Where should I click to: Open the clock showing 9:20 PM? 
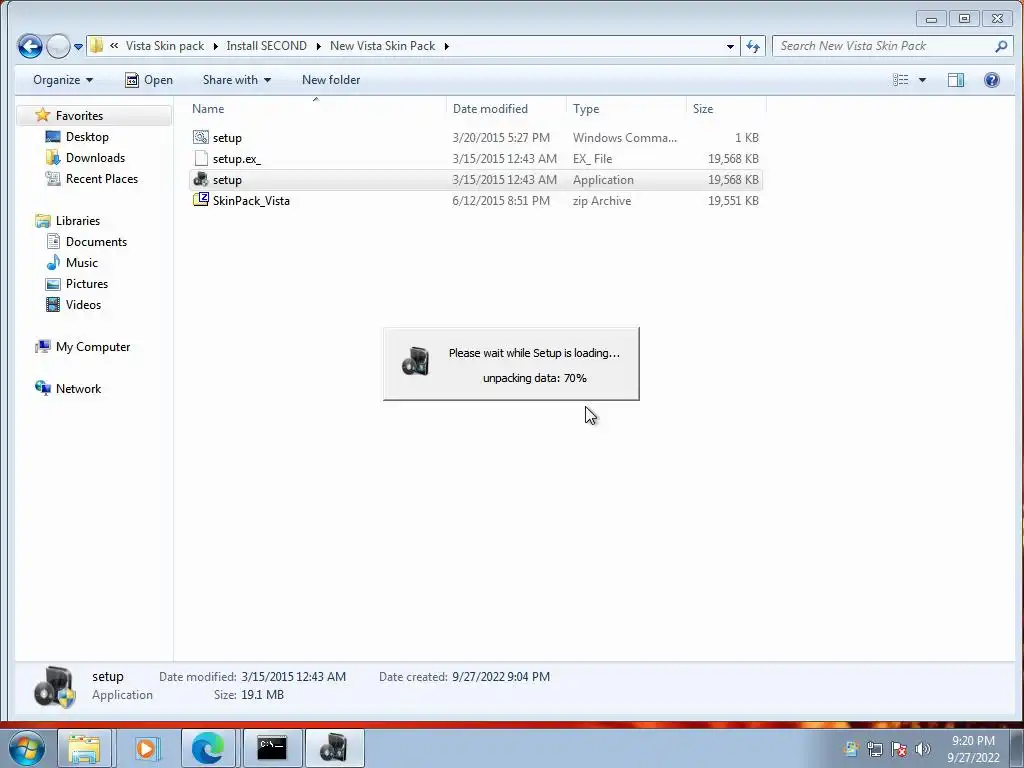[x=973, y=748]
